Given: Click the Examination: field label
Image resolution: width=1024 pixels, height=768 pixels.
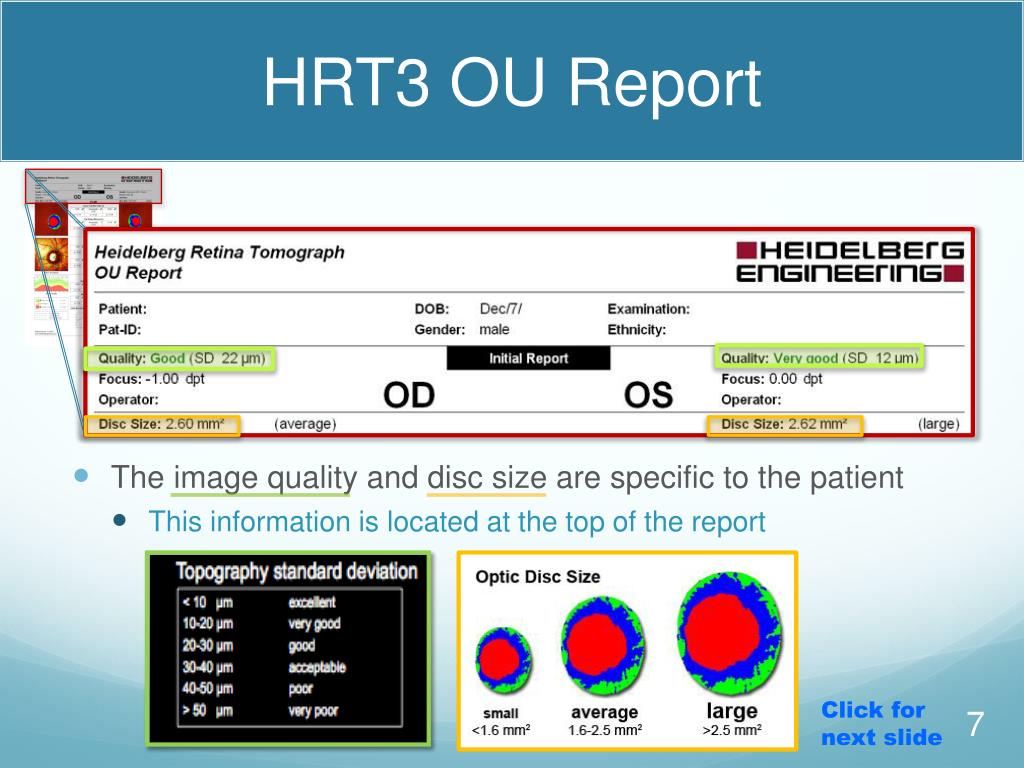Looking at the screenshot, I should (648, 309).
